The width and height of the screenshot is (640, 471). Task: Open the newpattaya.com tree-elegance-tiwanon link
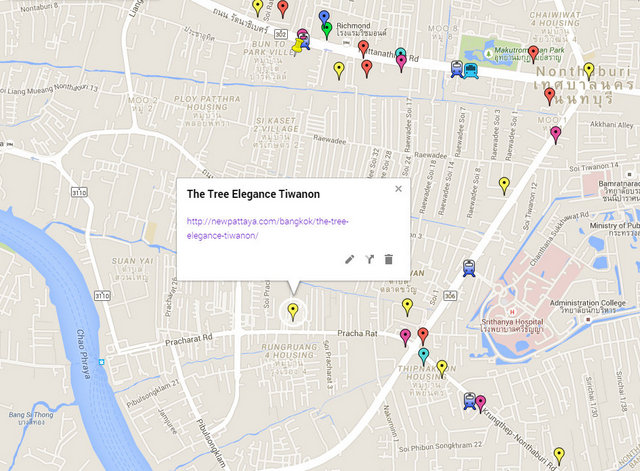267,229
